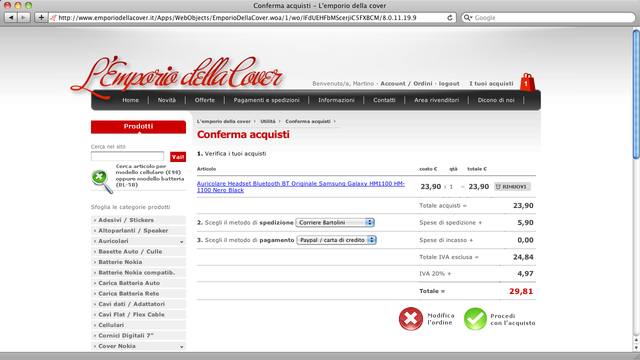640x360 pixels.
Task: Reload the page using refresh icon
Action: [x=450, y=18]
